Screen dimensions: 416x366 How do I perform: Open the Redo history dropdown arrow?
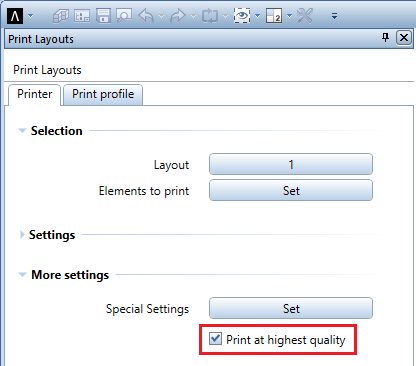[x=193, y=16]
